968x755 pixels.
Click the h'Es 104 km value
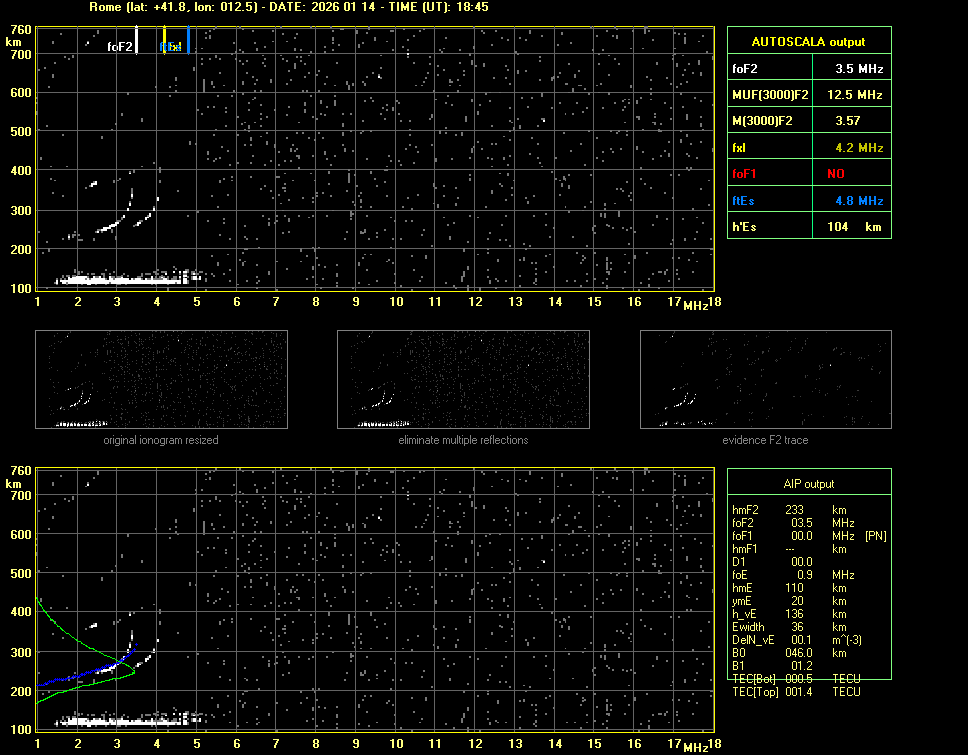pos(851,227)
